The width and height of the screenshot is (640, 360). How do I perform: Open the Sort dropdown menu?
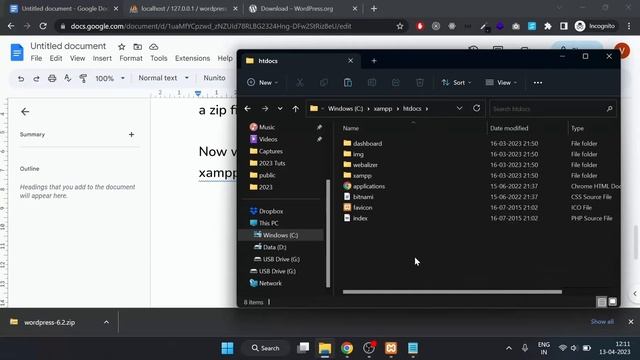(x=456, y=82)
